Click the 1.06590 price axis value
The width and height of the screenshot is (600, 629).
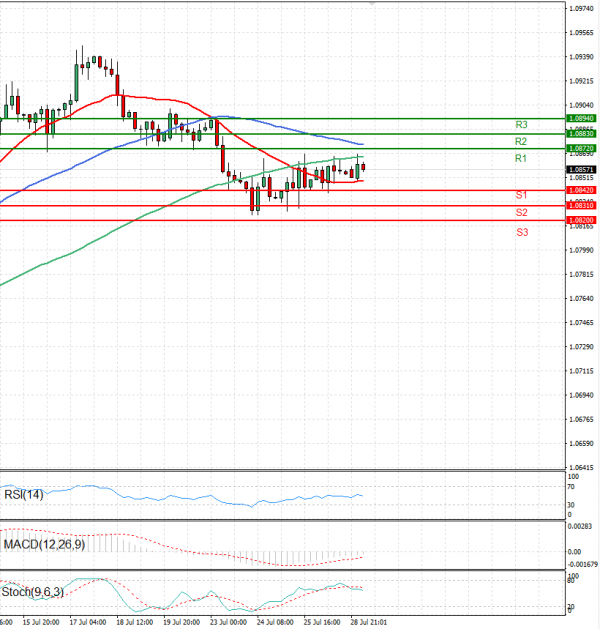click(x=582, y=444)
